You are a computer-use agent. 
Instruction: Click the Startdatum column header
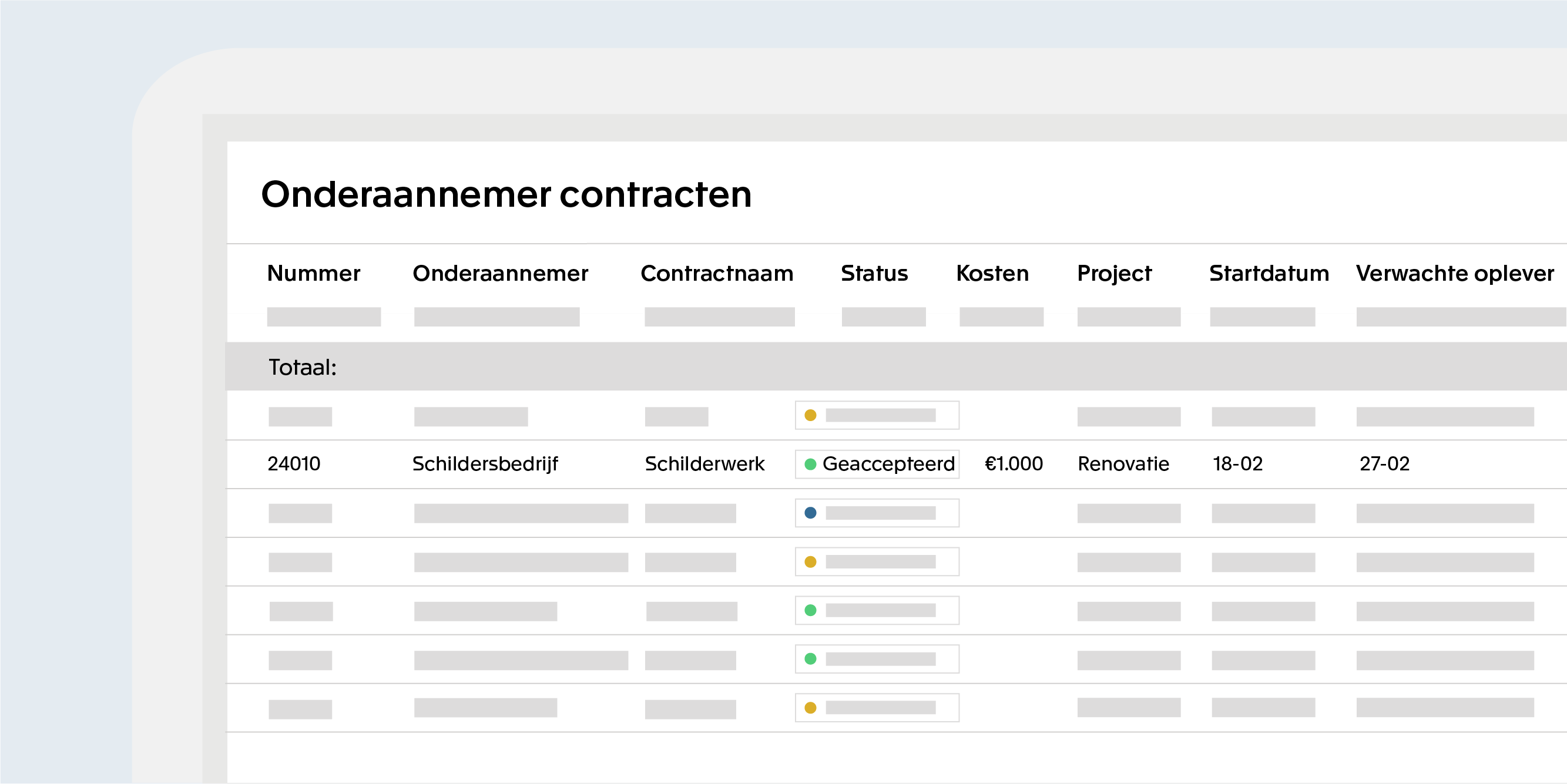[1269, 273]
